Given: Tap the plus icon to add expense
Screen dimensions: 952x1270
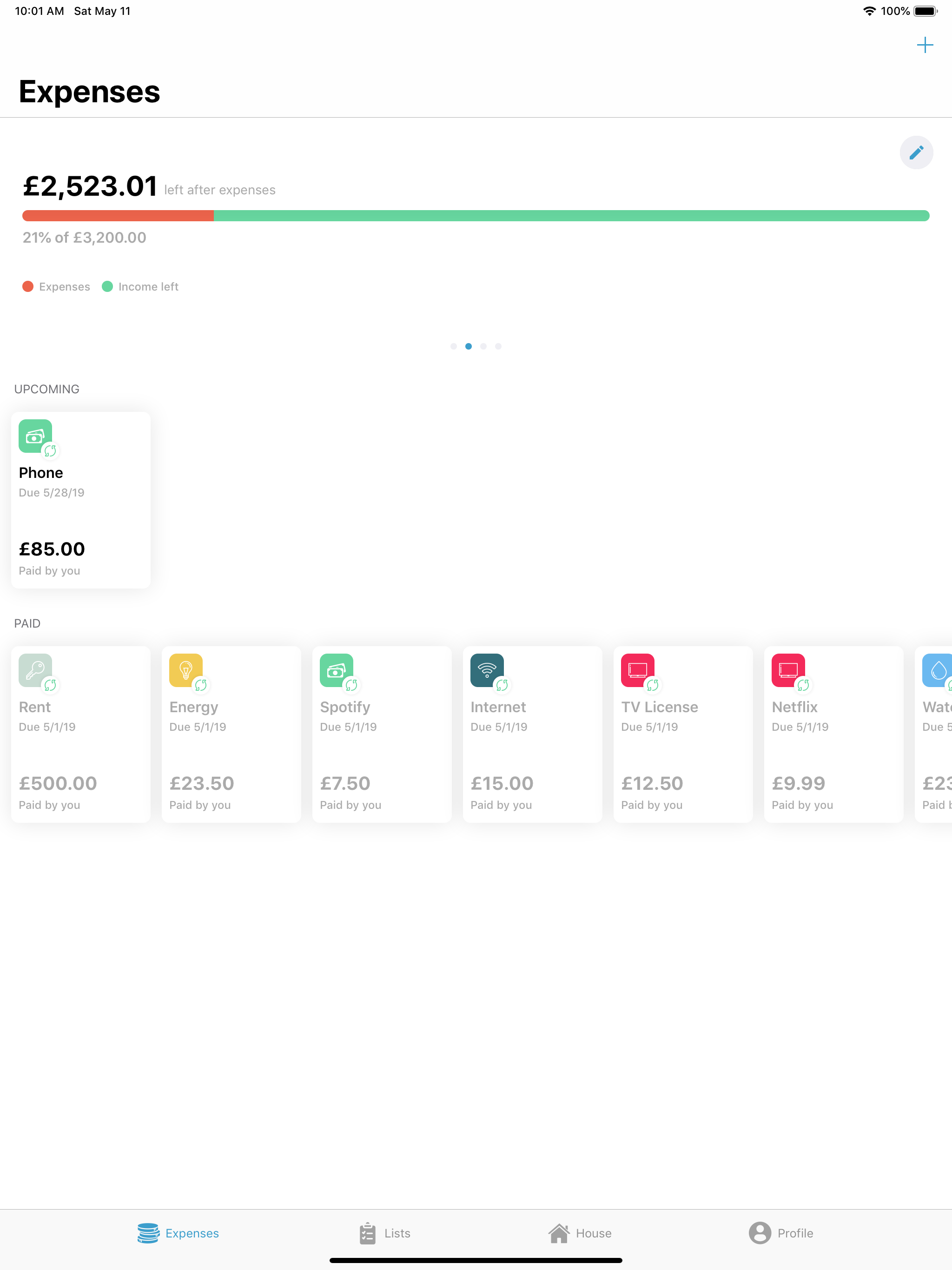Looking at the screenshot, I should tap(925, 45).
